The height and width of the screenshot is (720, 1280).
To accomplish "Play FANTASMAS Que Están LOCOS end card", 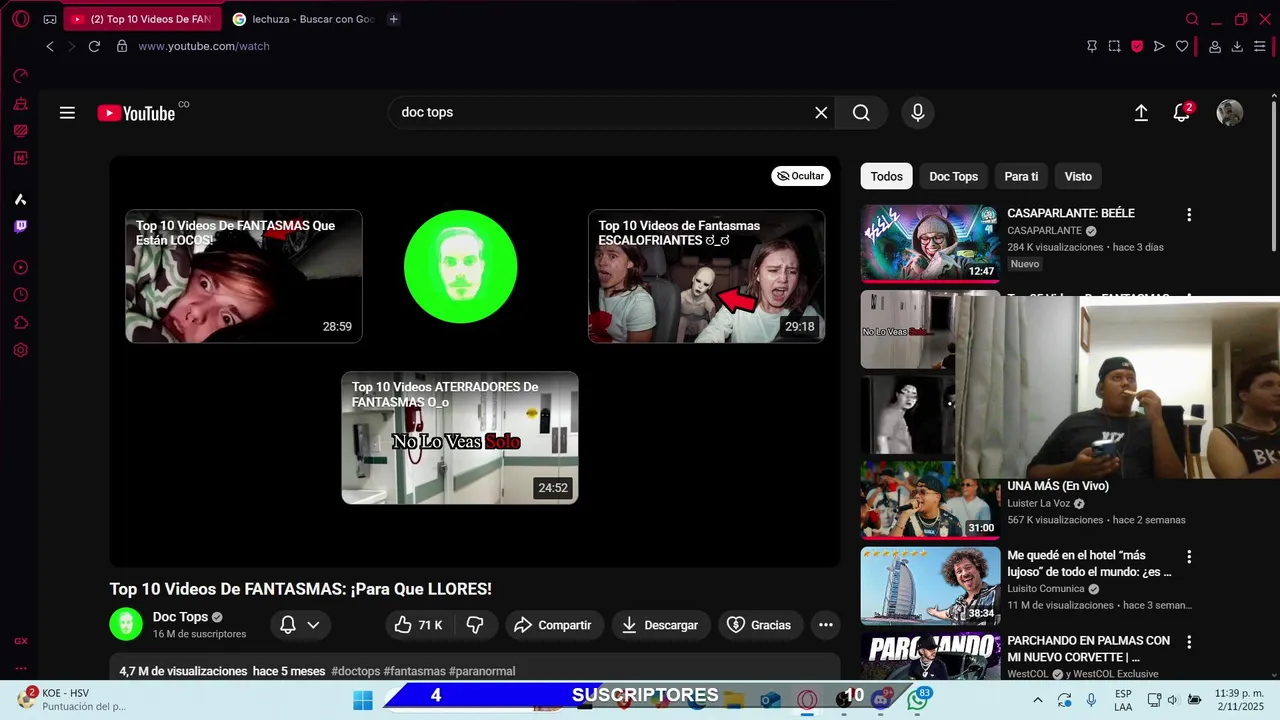I will [244, 276].
